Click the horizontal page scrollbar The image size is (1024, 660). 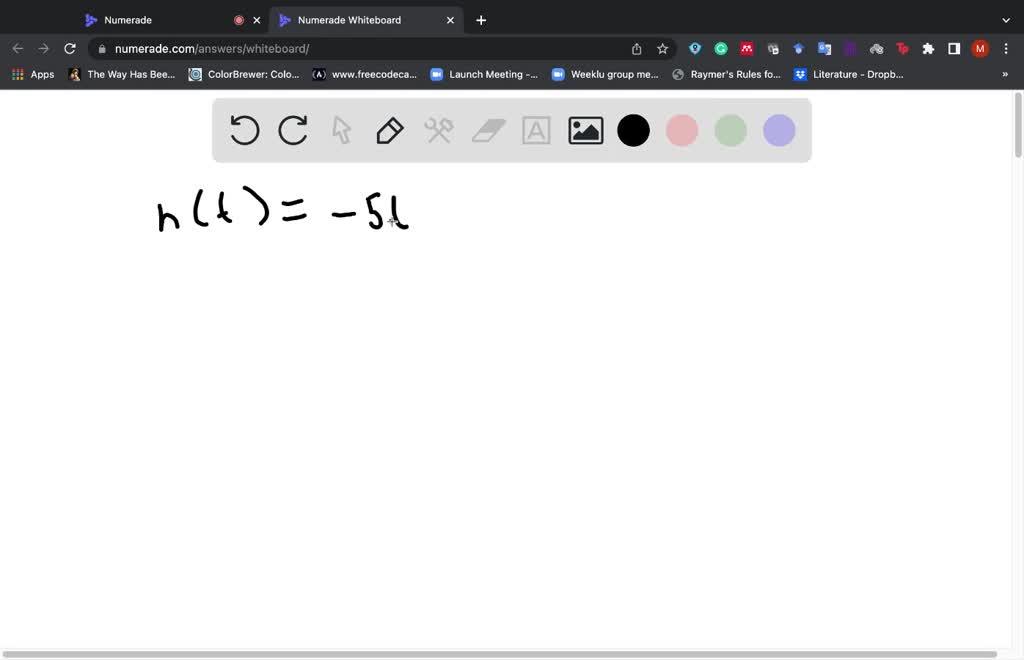tap(500, 654)
